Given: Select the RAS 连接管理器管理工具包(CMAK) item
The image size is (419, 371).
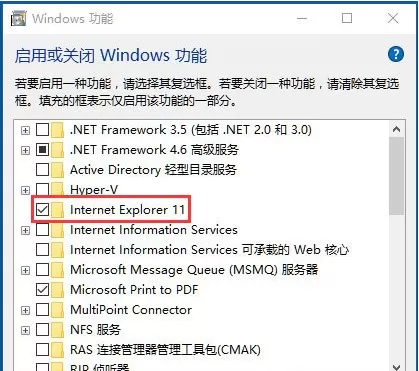Looking at the screenshot, I should coord(165,350).
